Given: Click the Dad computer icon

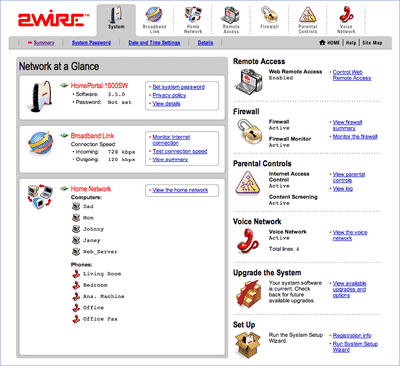Looking at the screenshot, I should (76, 206).
